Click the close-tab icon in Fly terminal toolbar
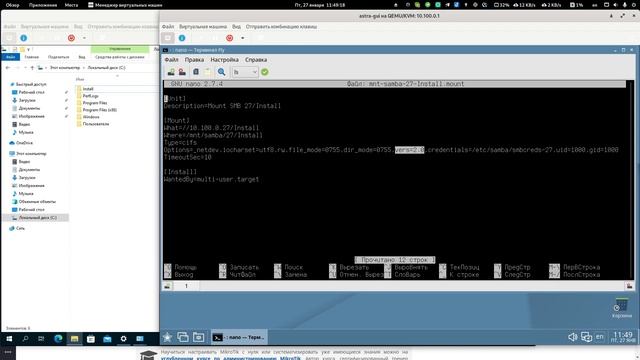Screen dimensions: 640x360 coord(182,72)
